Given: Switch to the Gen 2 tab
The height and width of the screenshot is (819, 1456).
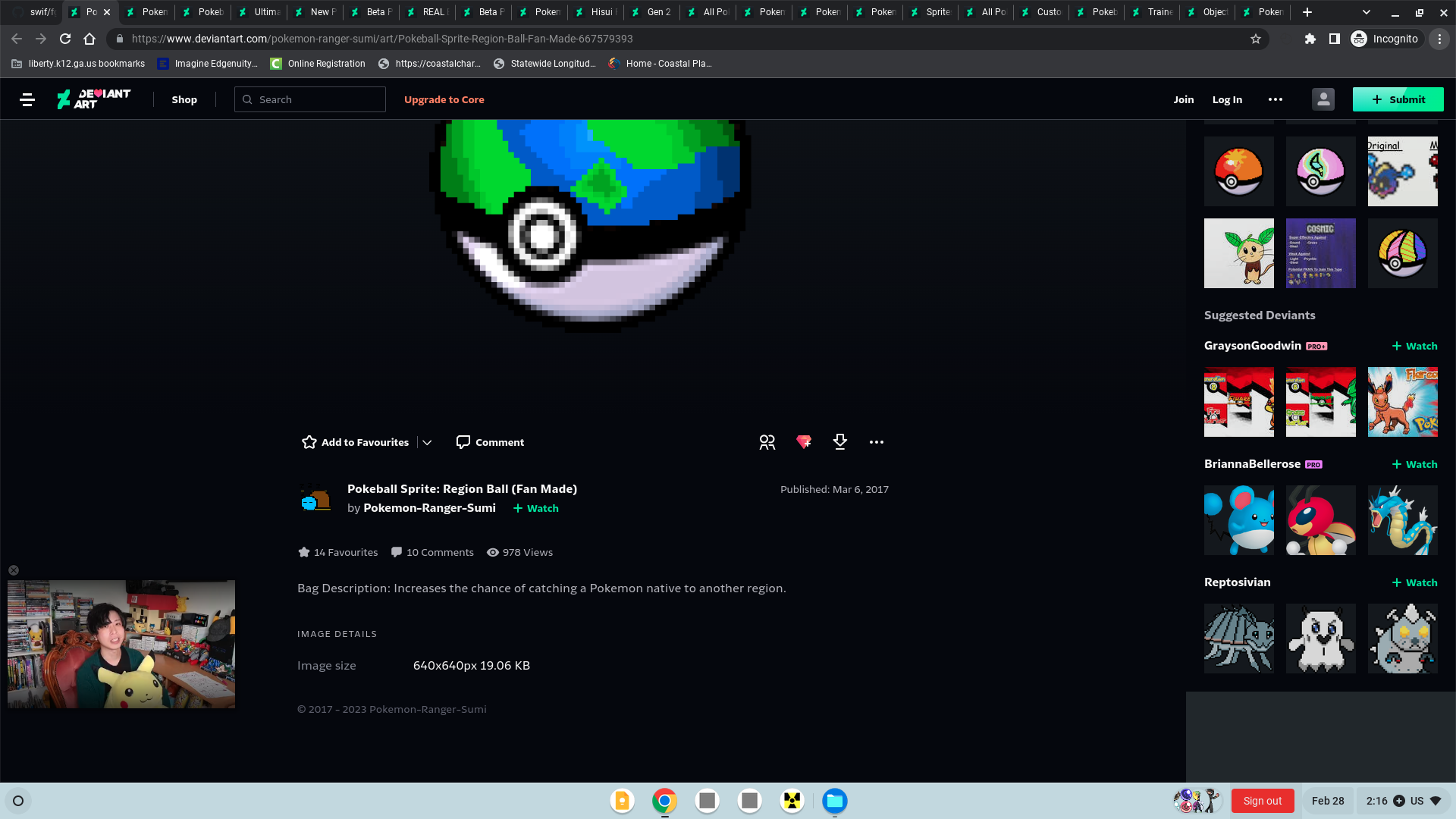Looking at the screenshot, I should coord(653,12).
